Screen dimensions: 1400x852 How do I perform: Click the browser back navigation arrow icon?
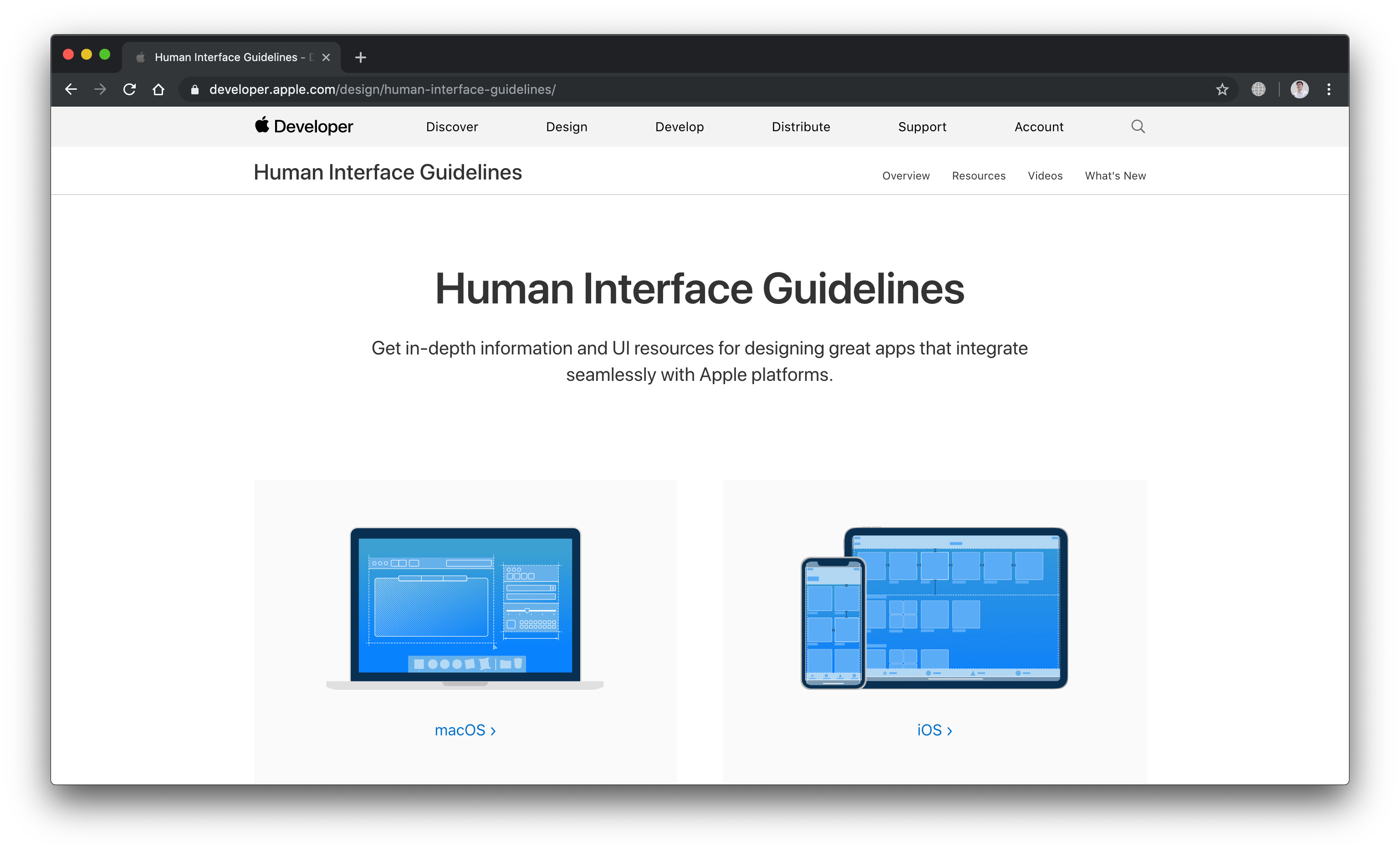(x=71, y=89)
